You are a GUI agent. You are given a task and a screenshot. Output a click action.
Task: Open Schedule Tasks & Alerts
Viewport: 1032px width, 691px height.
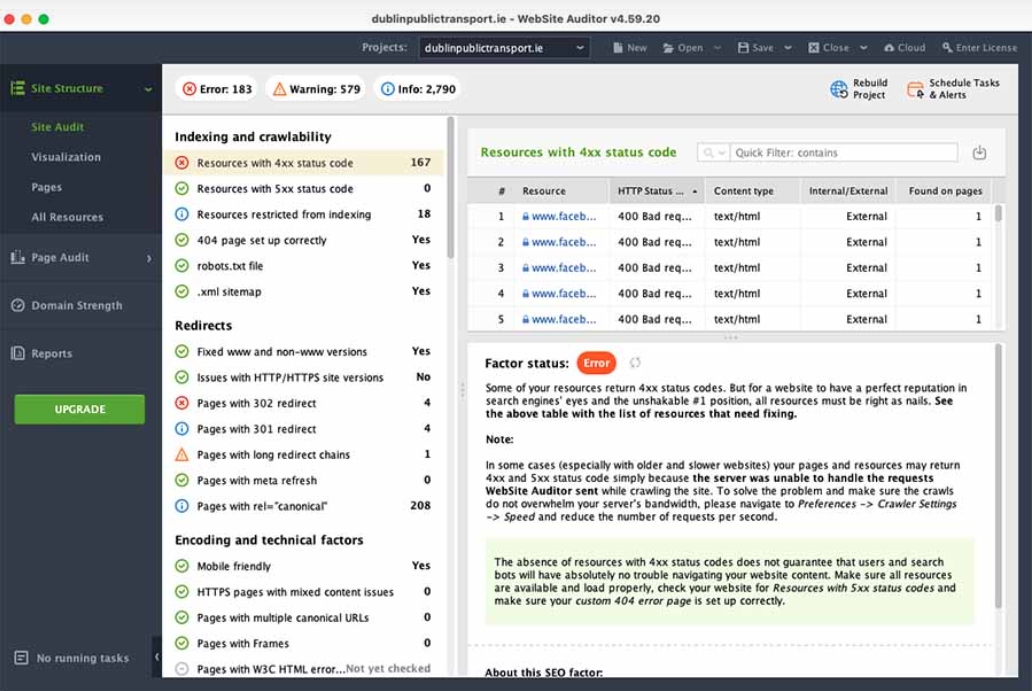(x=917, y=89)
